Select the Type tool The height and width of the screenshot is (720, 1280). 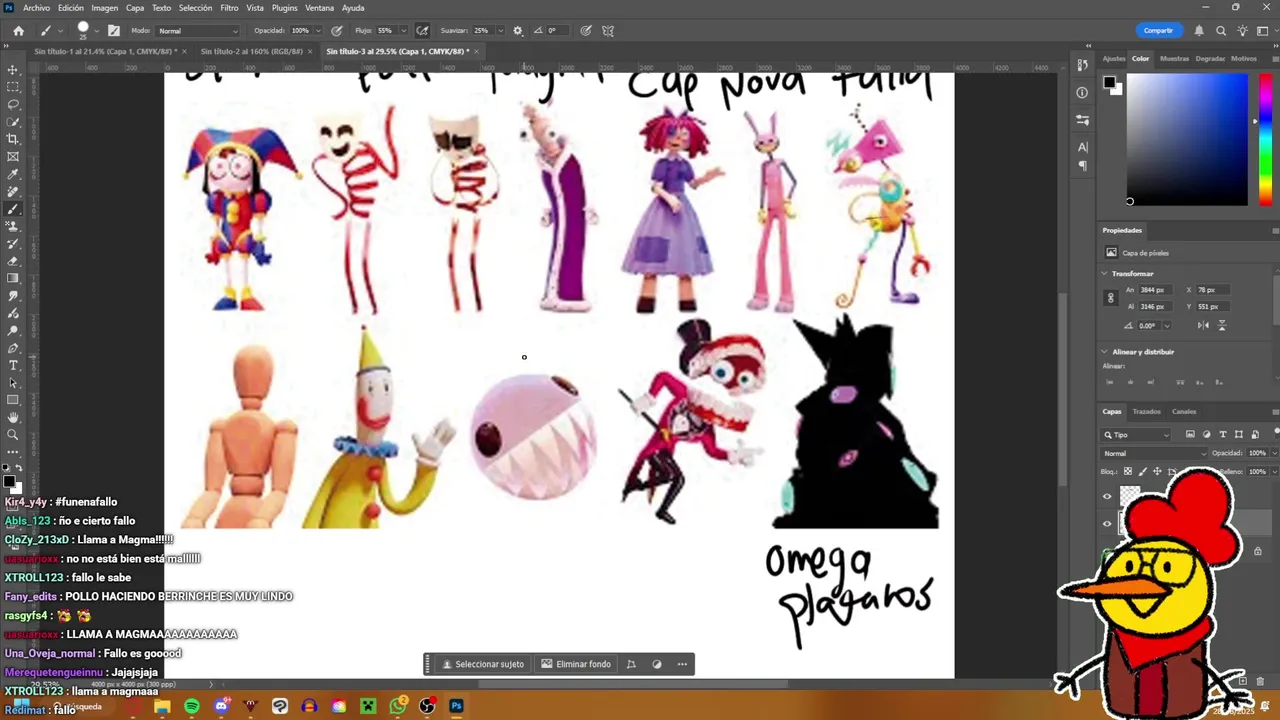pyautogui.click(x=13, y=365)
